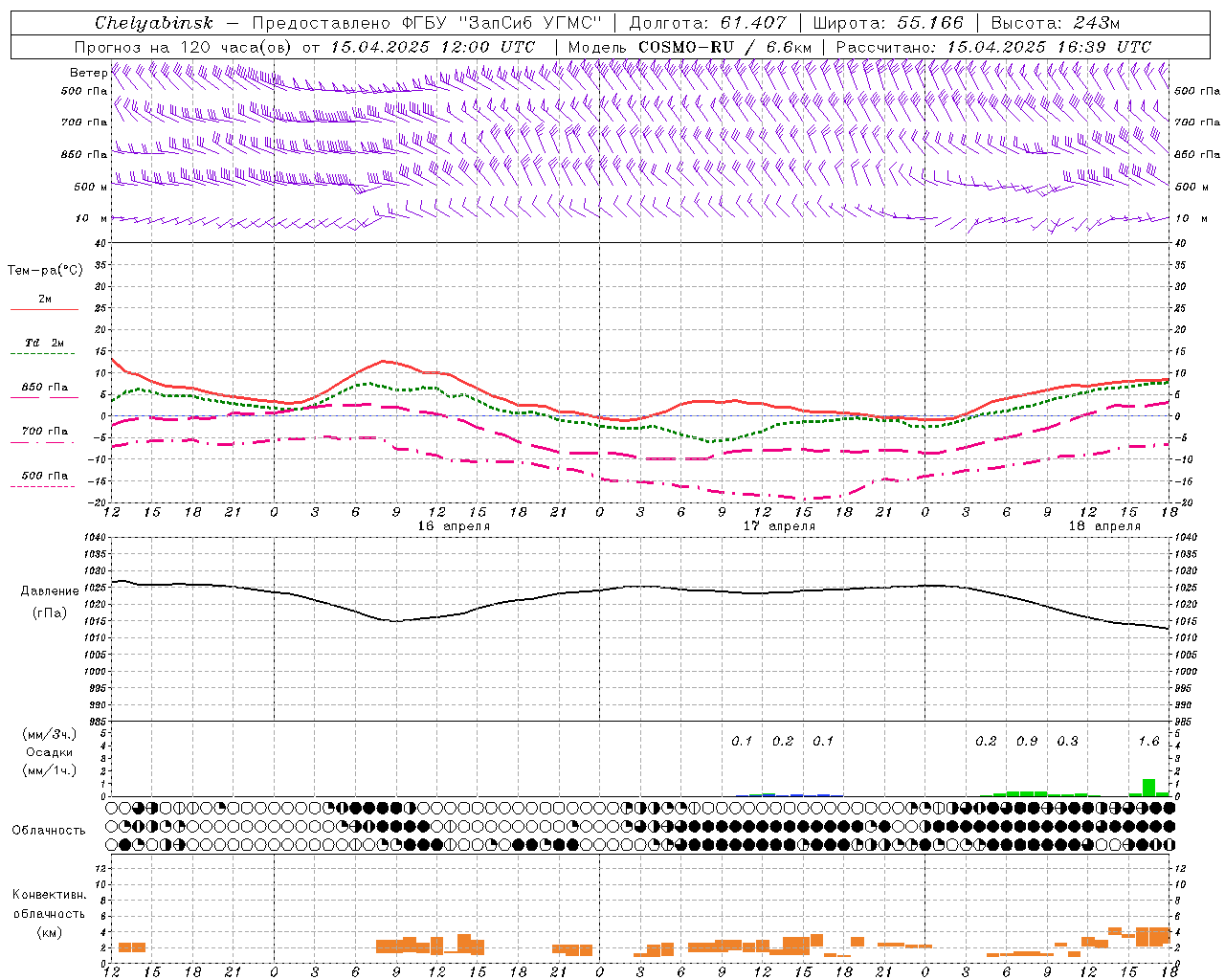Select the 'Предоставлено ФГБУ "ЗапСиб УГМС"' text
Image resolution: width=1225 pixels, height=980 pixels.
pos(426,23)
